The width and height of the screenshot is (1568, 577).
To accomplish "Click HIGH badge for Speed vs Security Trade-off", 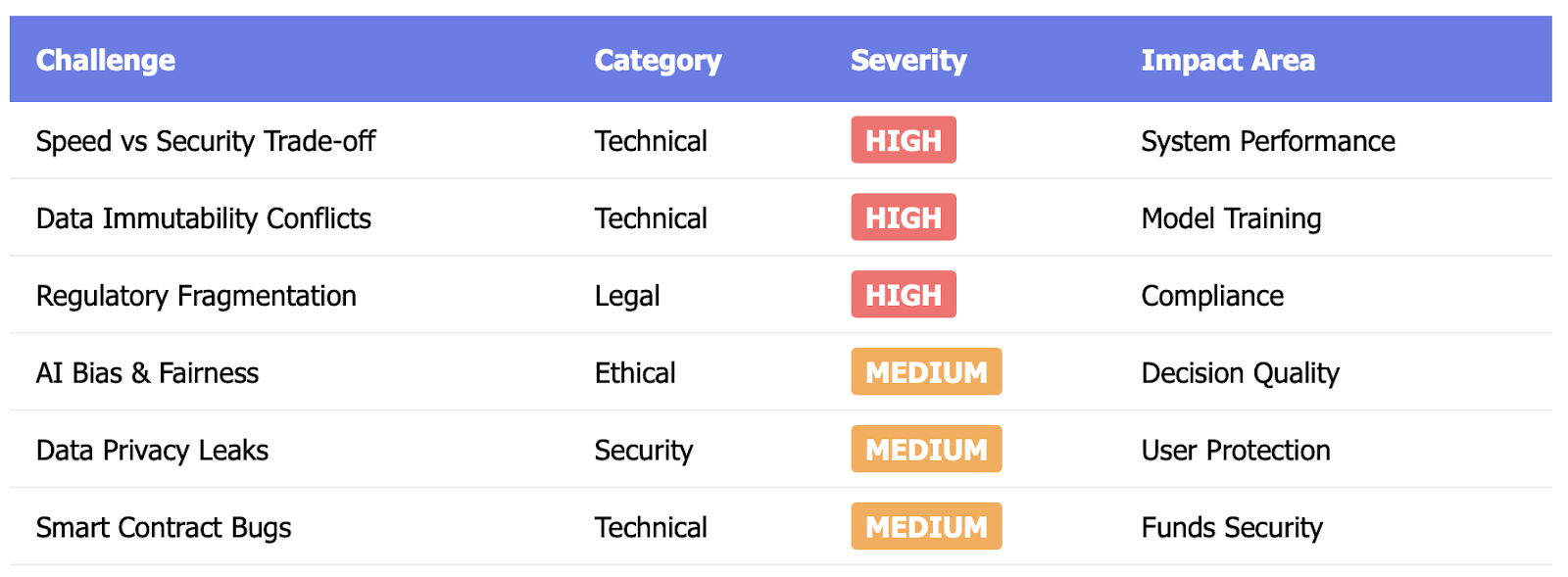I will click(904, 140).
